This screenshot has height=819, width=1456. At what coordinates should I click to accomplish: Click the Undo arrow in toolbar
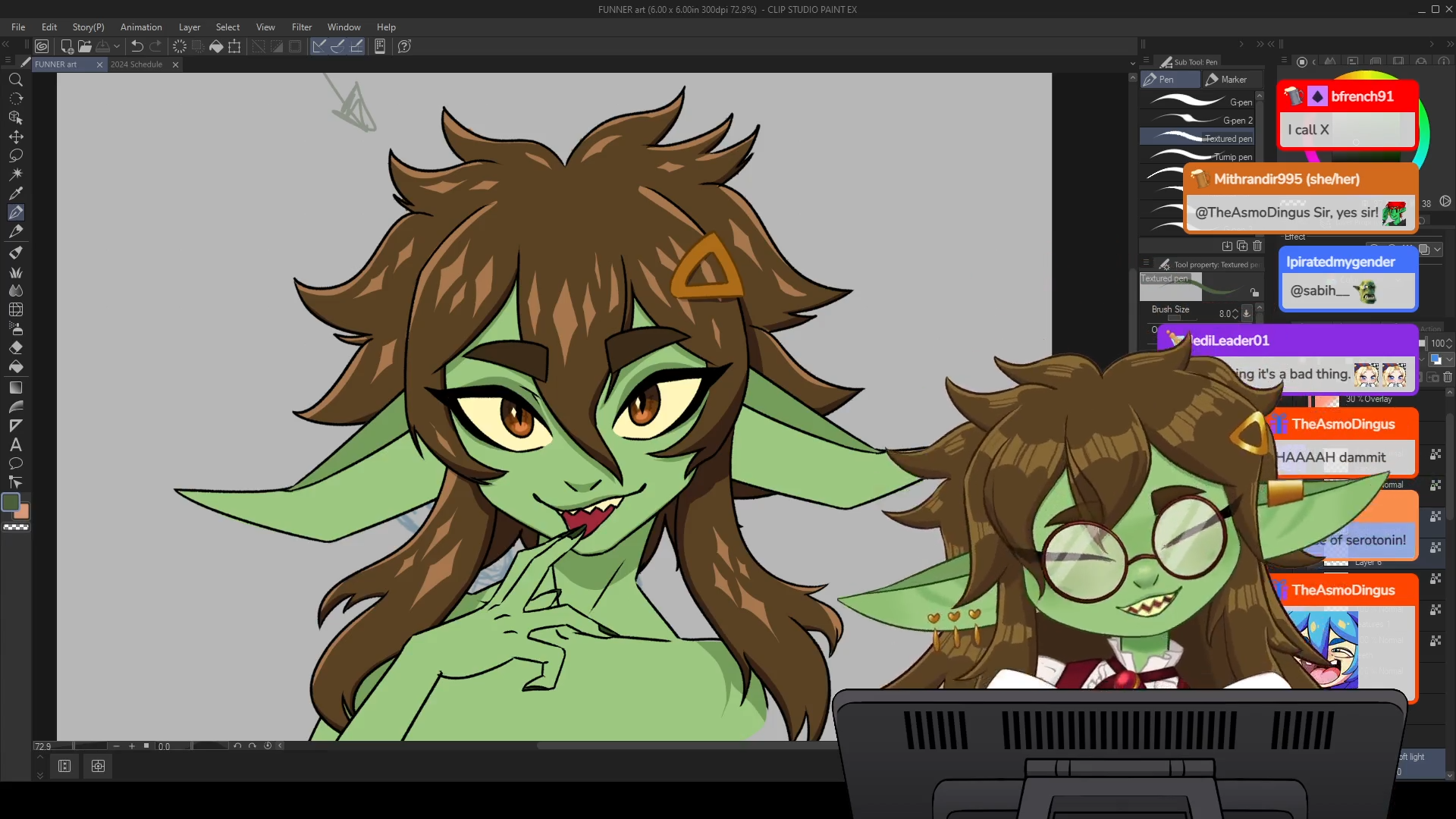[136, 46]
